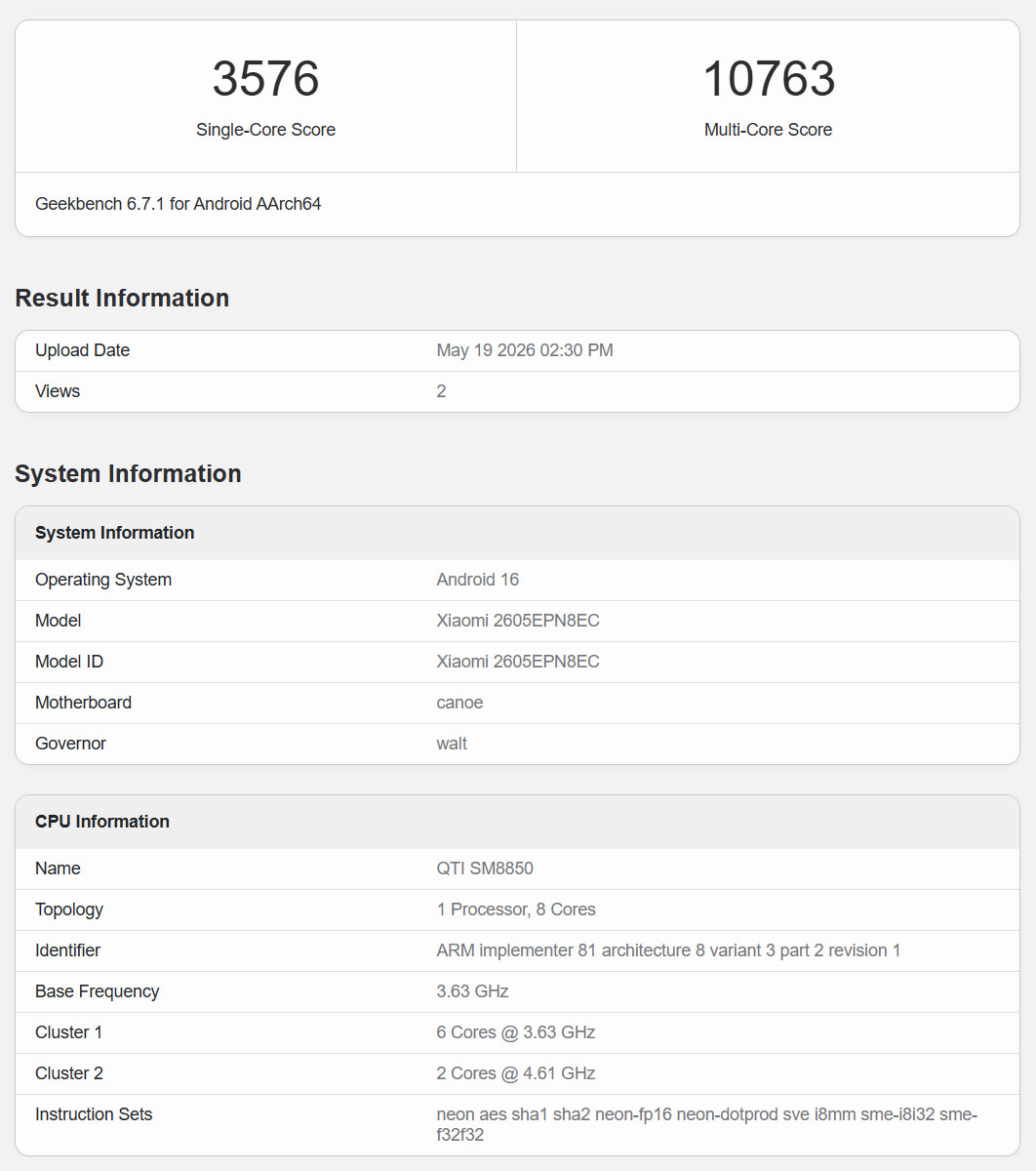The height and width of the screenshot is (1171, 1036).
Task: Click the Topology label
Action: pyautogui.click(x=69, y=909)
